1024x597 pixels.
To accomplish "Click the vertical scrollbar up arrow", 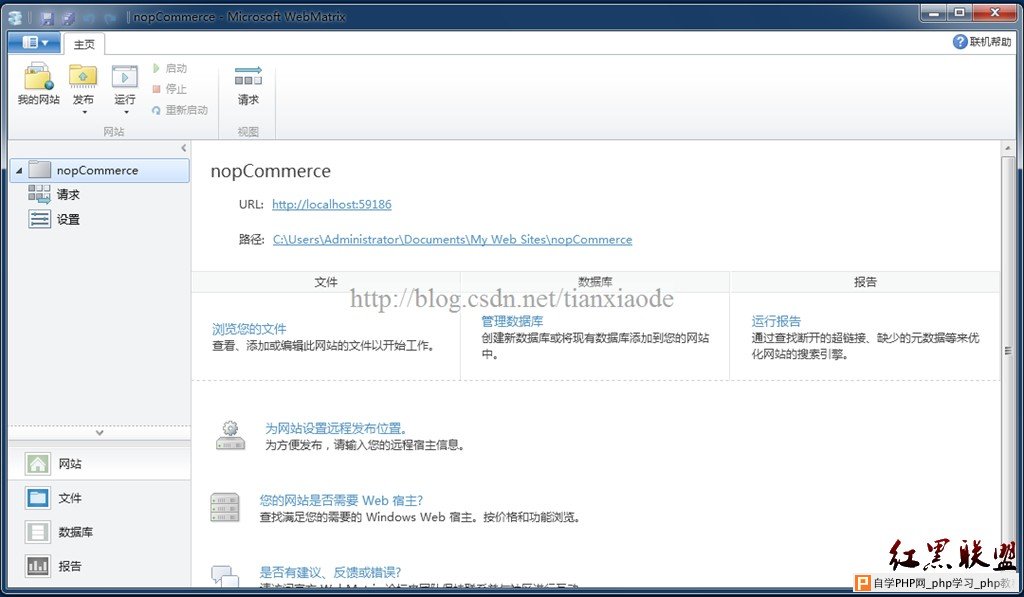I will point(1008,149).
